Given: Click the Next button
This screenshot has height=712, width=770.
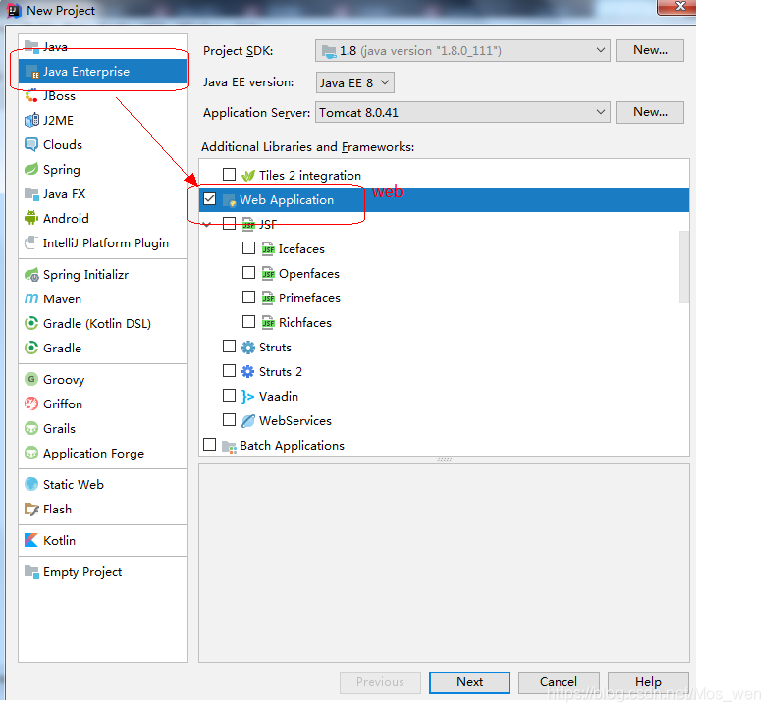Looking at the screenshot, I should click(x=469, y=682).
